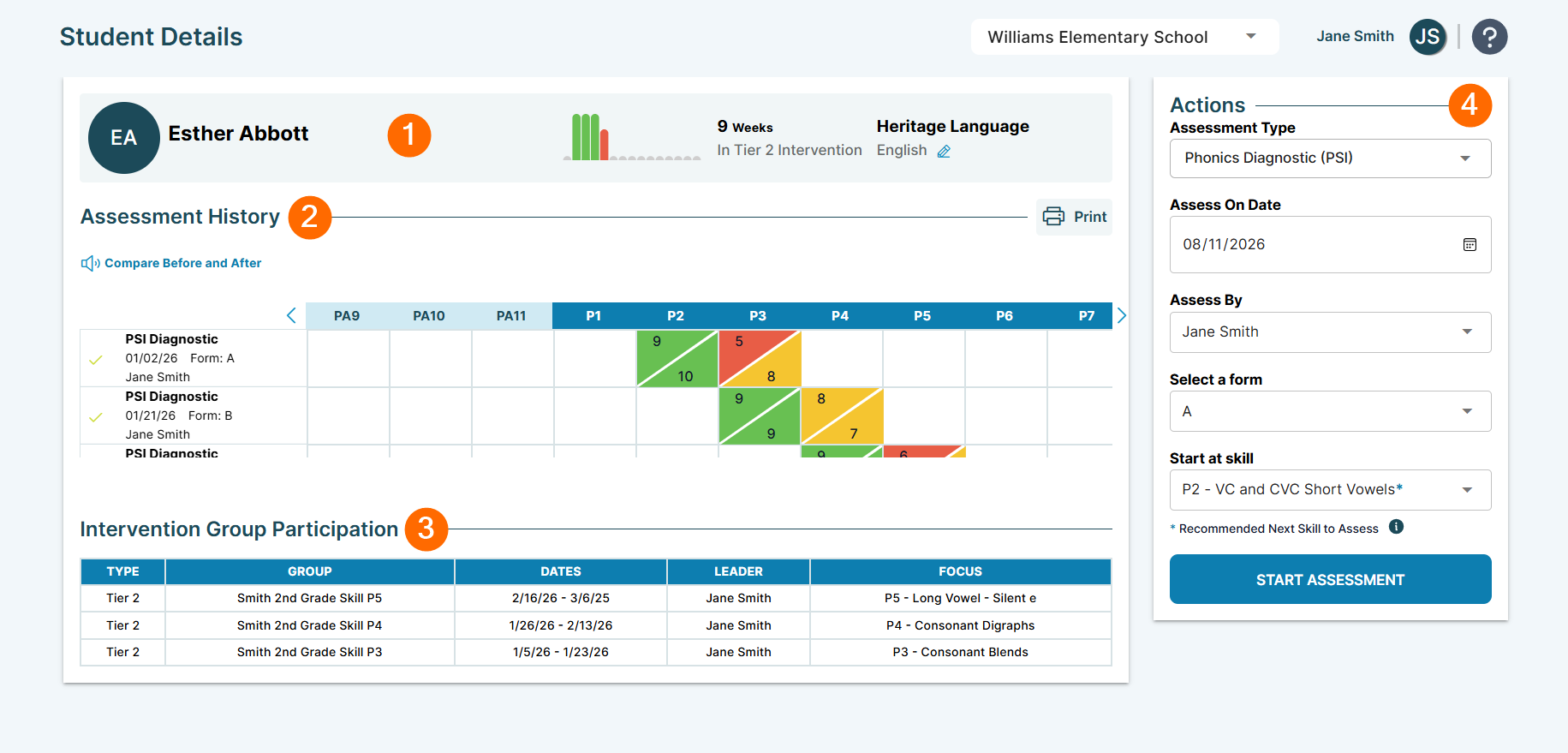This screenshot has width=1568, height=753.
Task: Click the speaker icon by Compare Before and After
Action: [90, 263]
